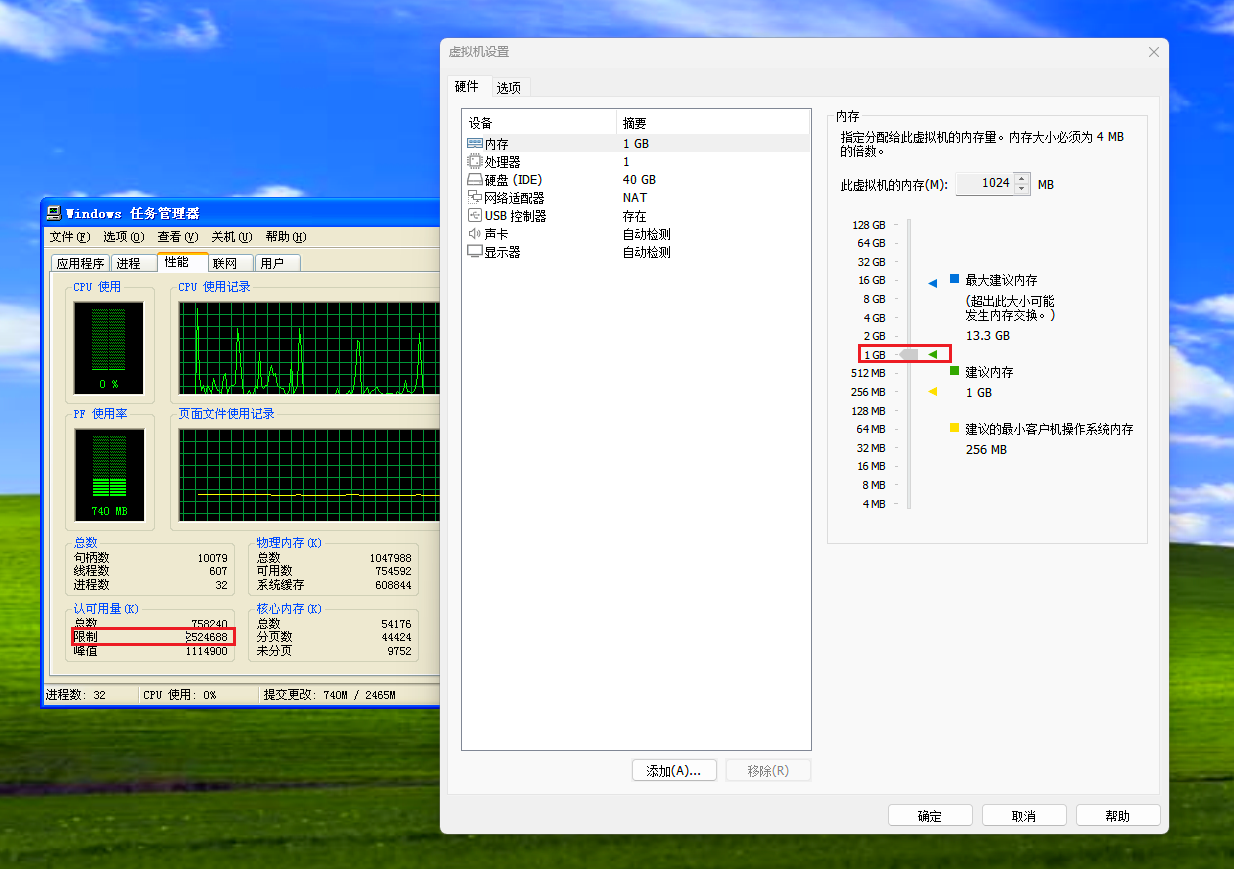Open the 应用程序 tab in Task Manager
The image size is (1234, 869).
tap(80, 263)
